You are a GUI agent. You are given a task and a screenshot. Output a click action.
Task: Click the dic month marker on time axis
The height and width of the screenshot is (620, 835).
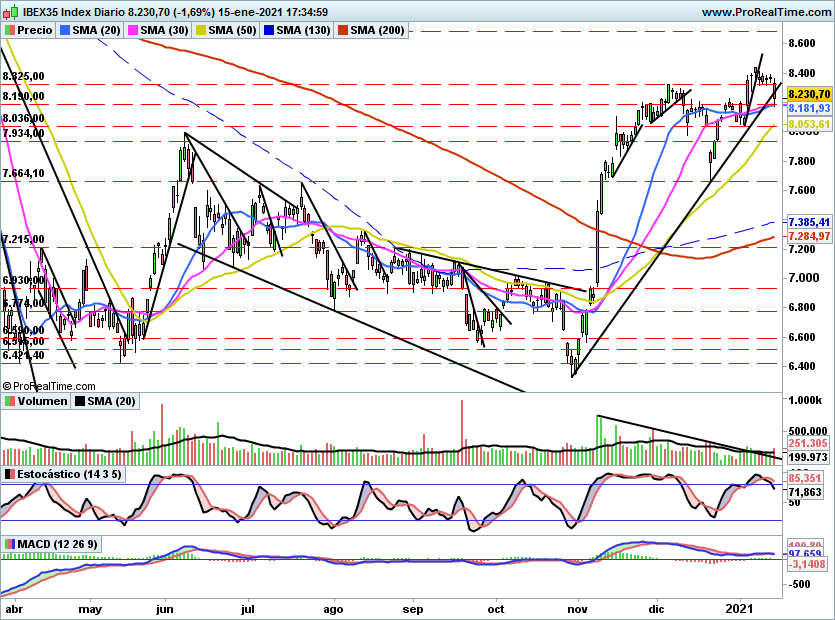(657, 608)
